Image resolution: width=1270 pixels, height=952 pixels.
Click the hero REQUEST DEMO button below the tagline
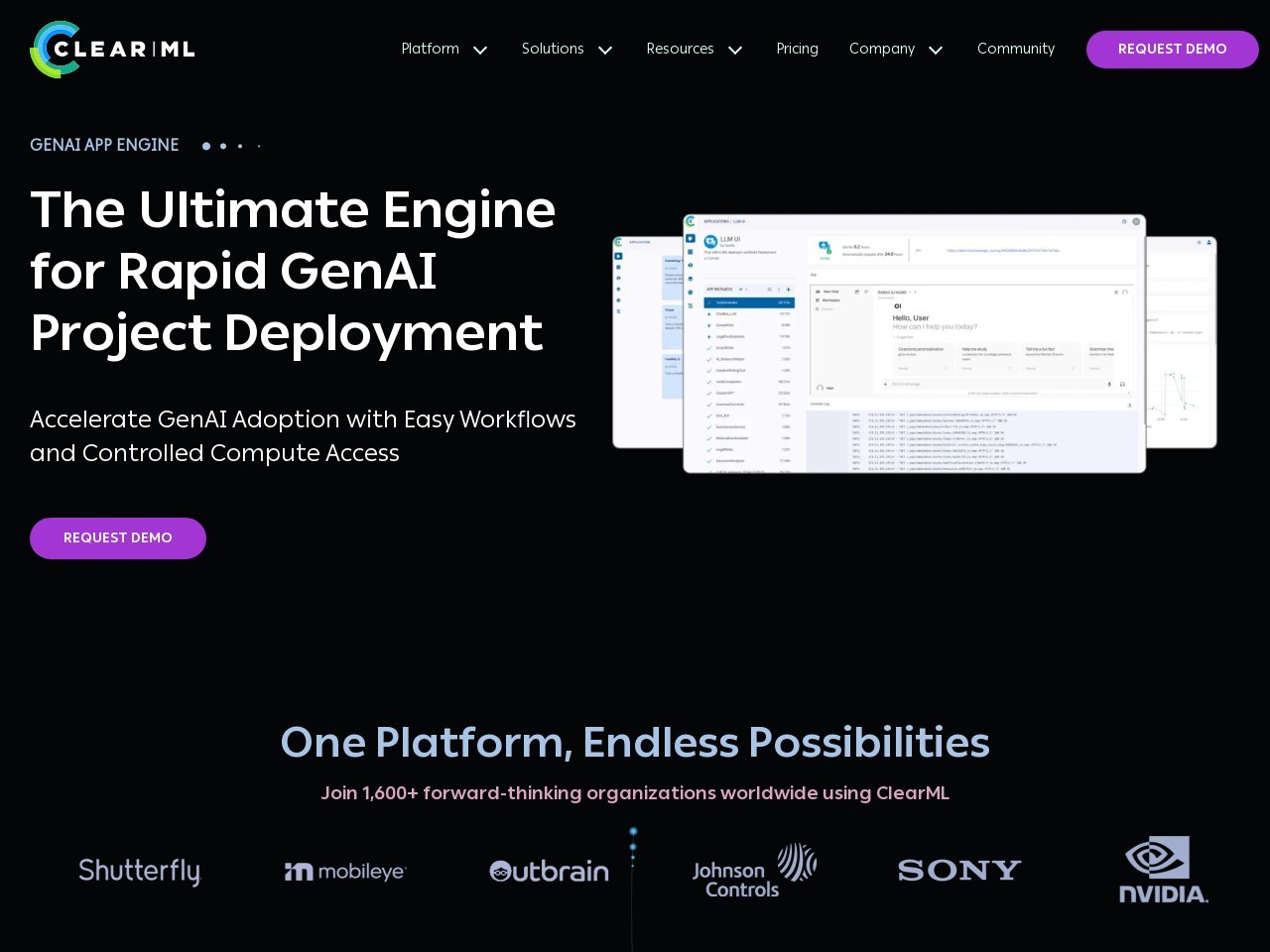(118, 538)
